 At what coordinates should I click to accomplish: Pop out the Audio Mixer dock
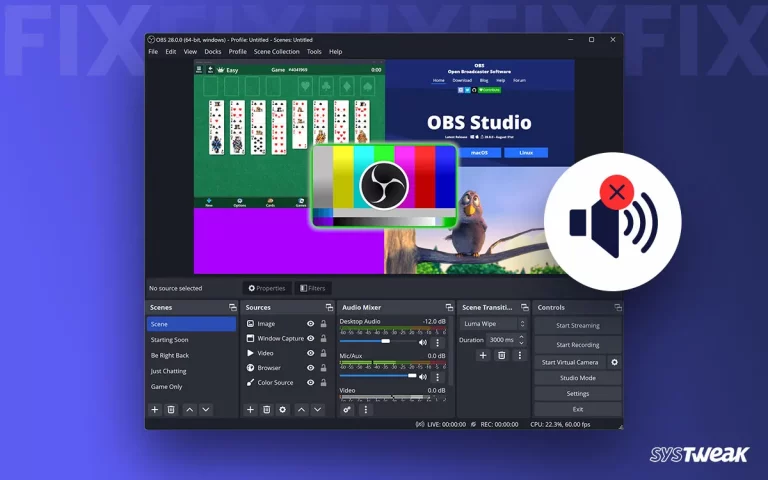(x=449, y=308)
